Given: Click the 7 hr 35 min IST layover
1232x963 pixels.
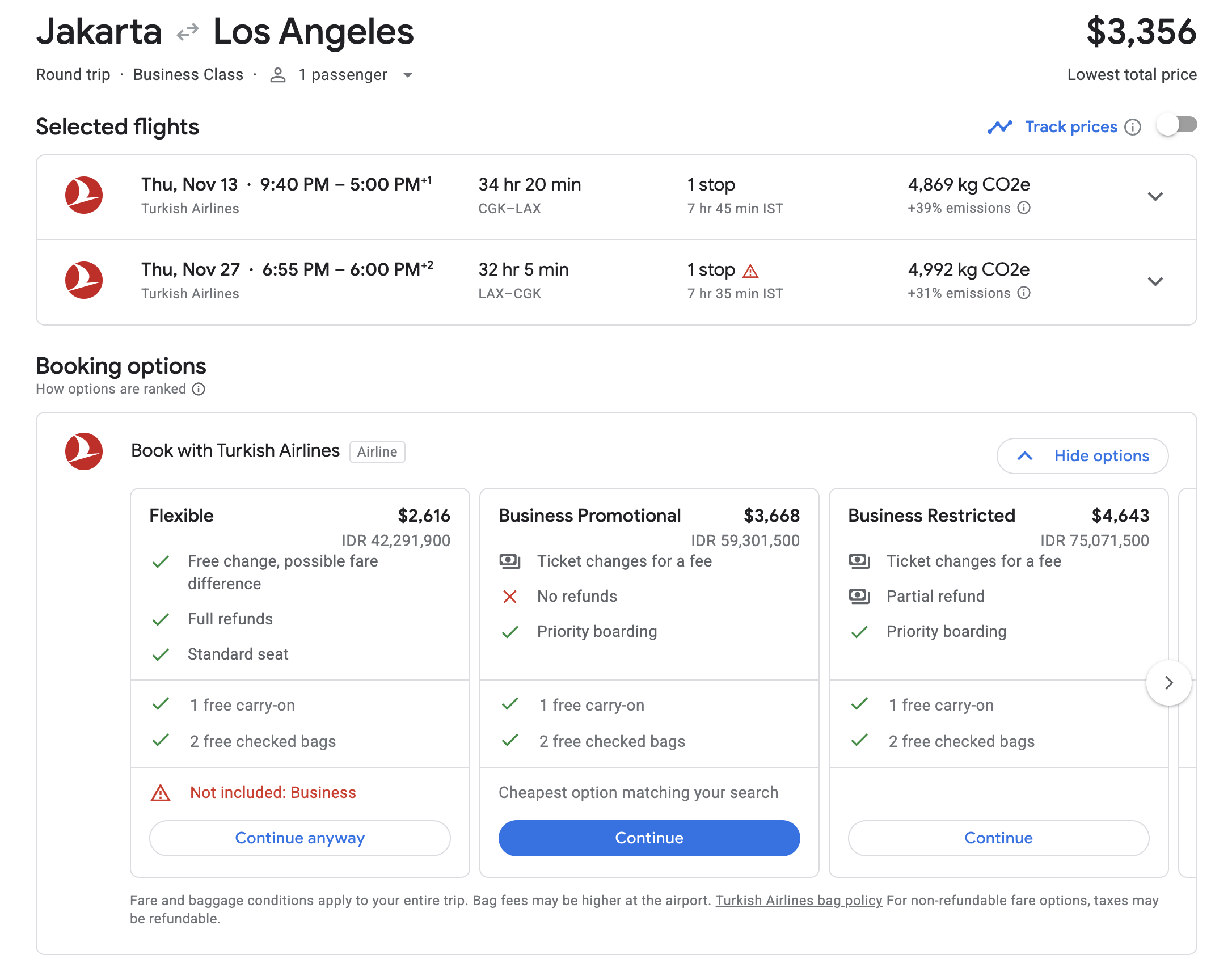Looking at the screenshot, I should tap(735, 294).
